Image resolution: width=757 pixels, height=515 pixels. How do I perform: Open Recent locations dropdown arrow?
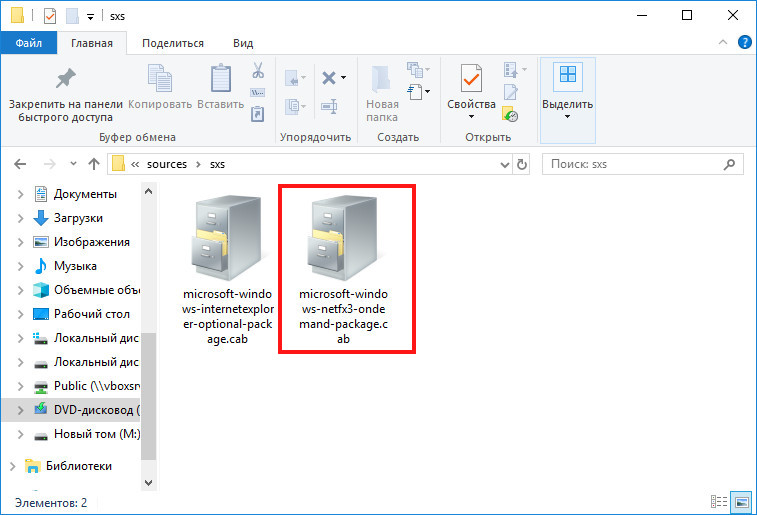coord(73,164)
